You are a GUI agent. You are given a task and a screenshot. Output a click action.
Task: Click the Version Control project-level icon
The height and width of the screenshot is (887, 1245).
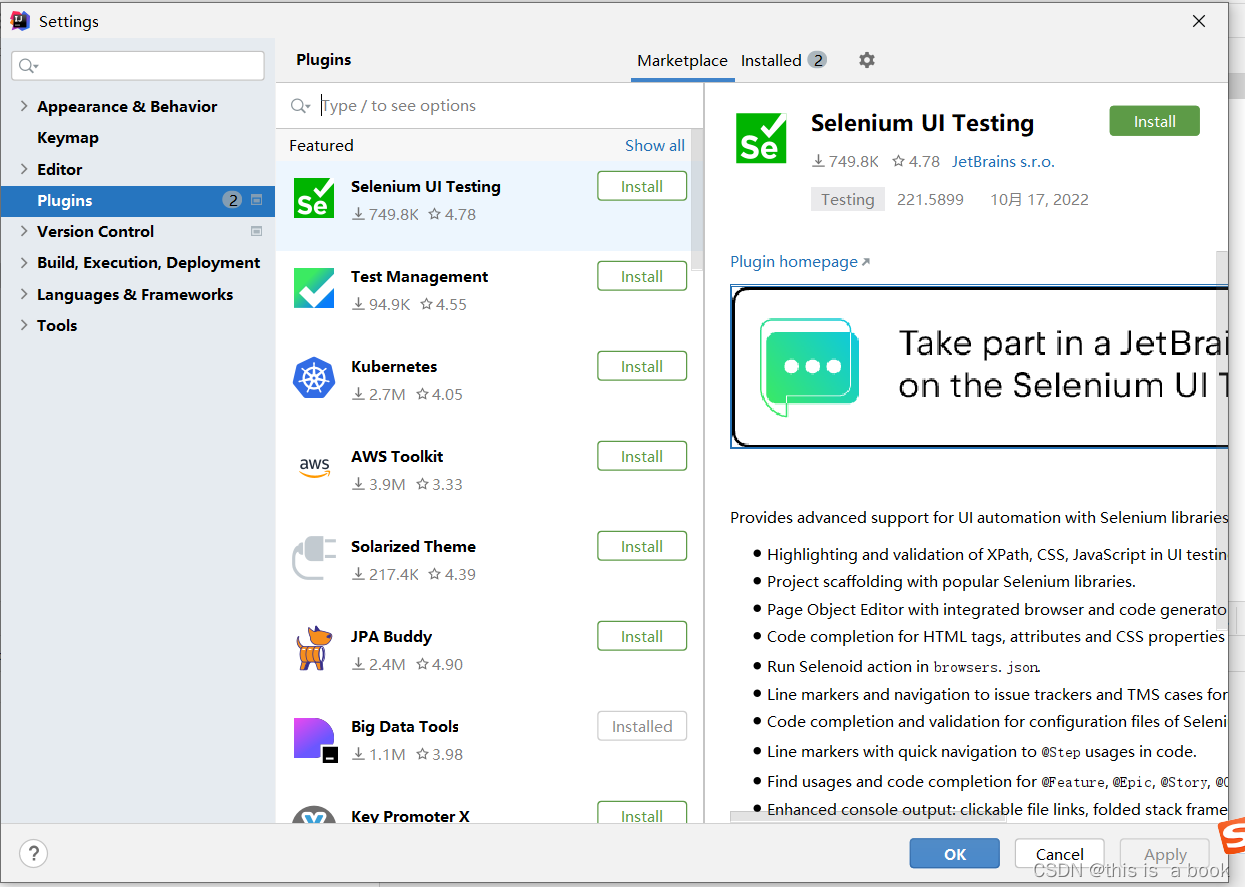click(256, 231)
